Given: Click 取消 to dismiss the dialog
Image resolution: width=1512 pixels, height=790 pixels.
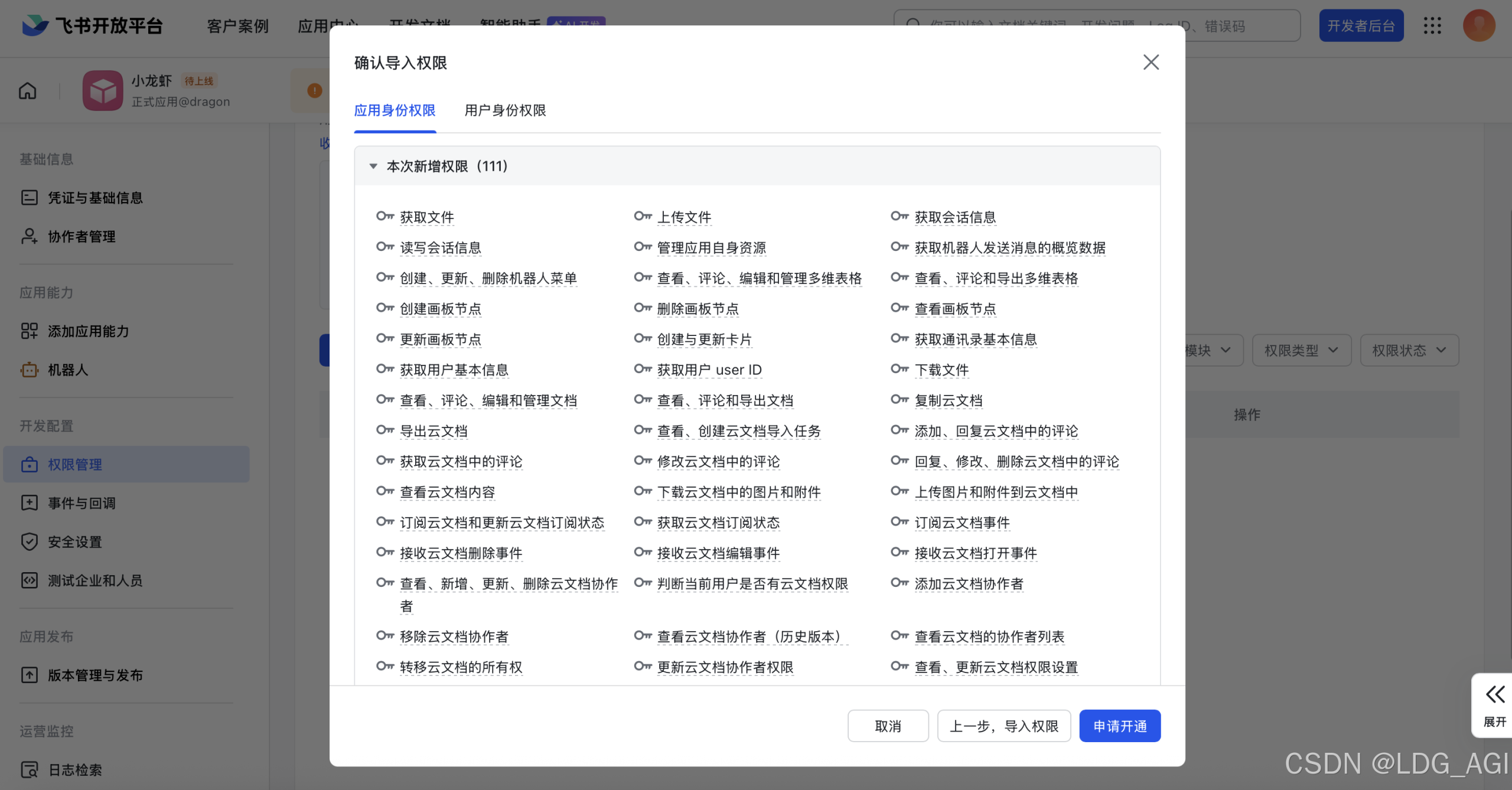Looking at the screenshot, I should click(x=888, y=726).
